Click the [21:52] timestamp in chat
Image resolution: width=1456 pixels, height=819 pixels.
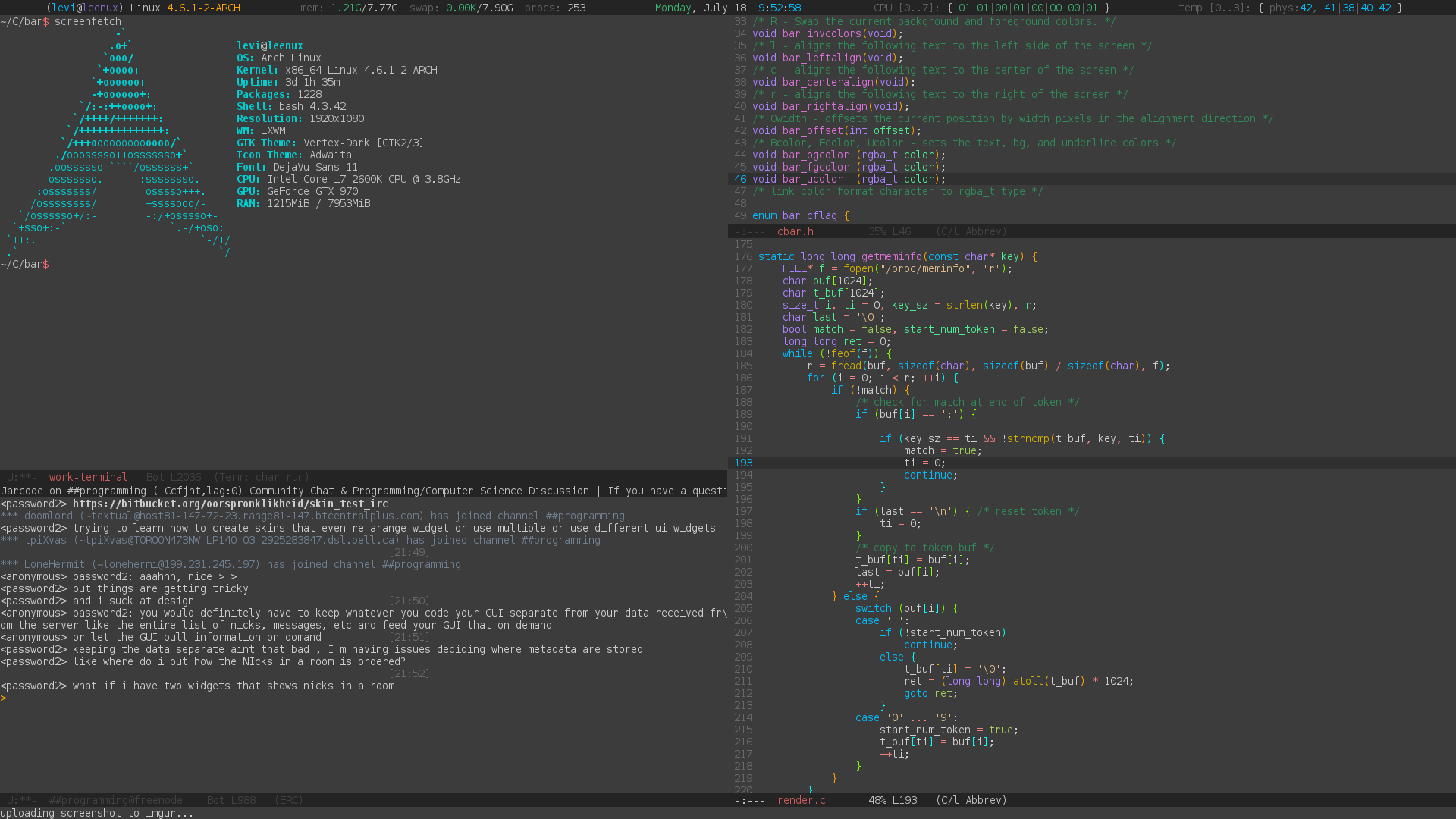(409, 673)
